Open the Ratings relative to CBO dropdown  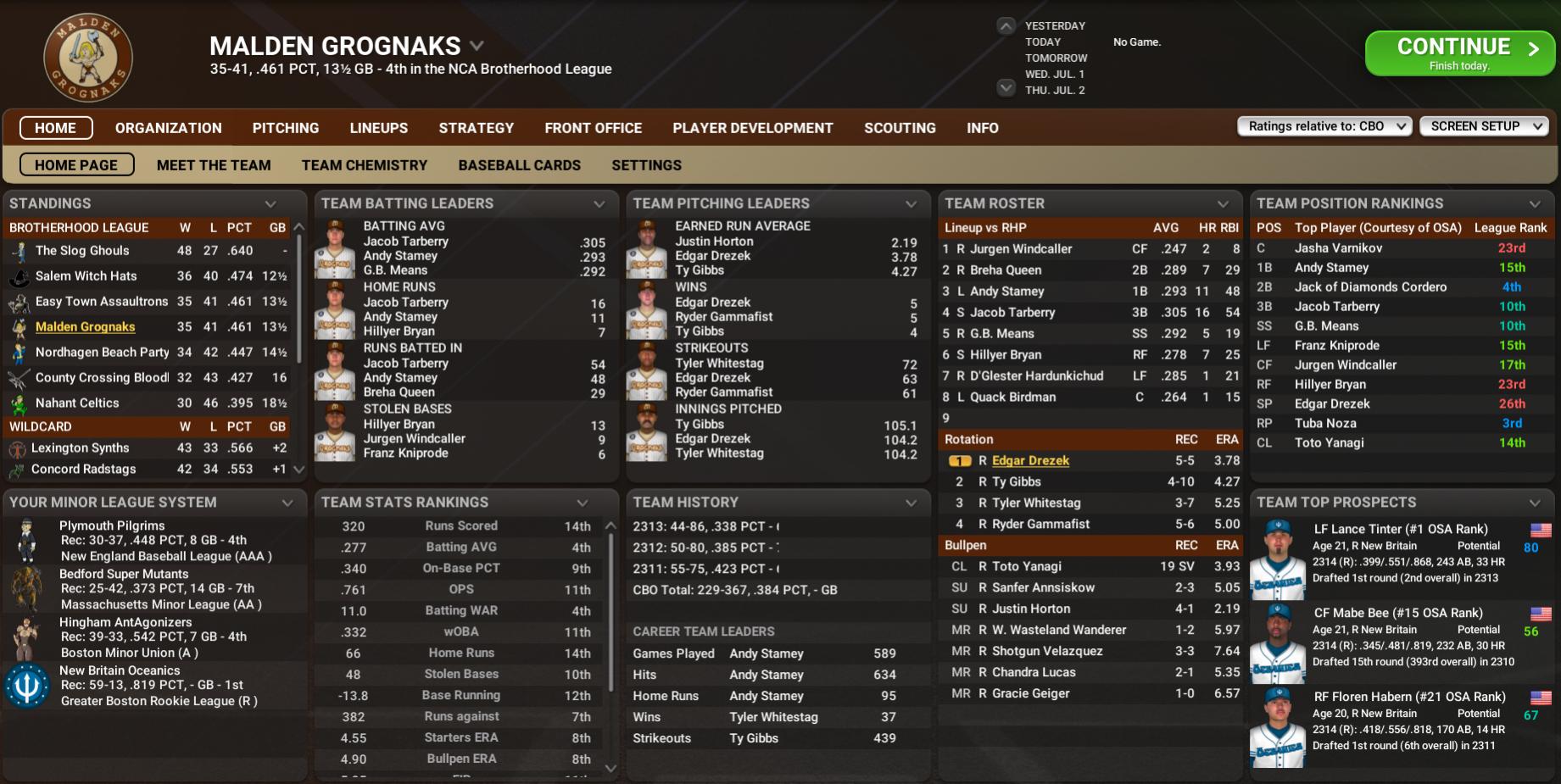click(1324, 126)
